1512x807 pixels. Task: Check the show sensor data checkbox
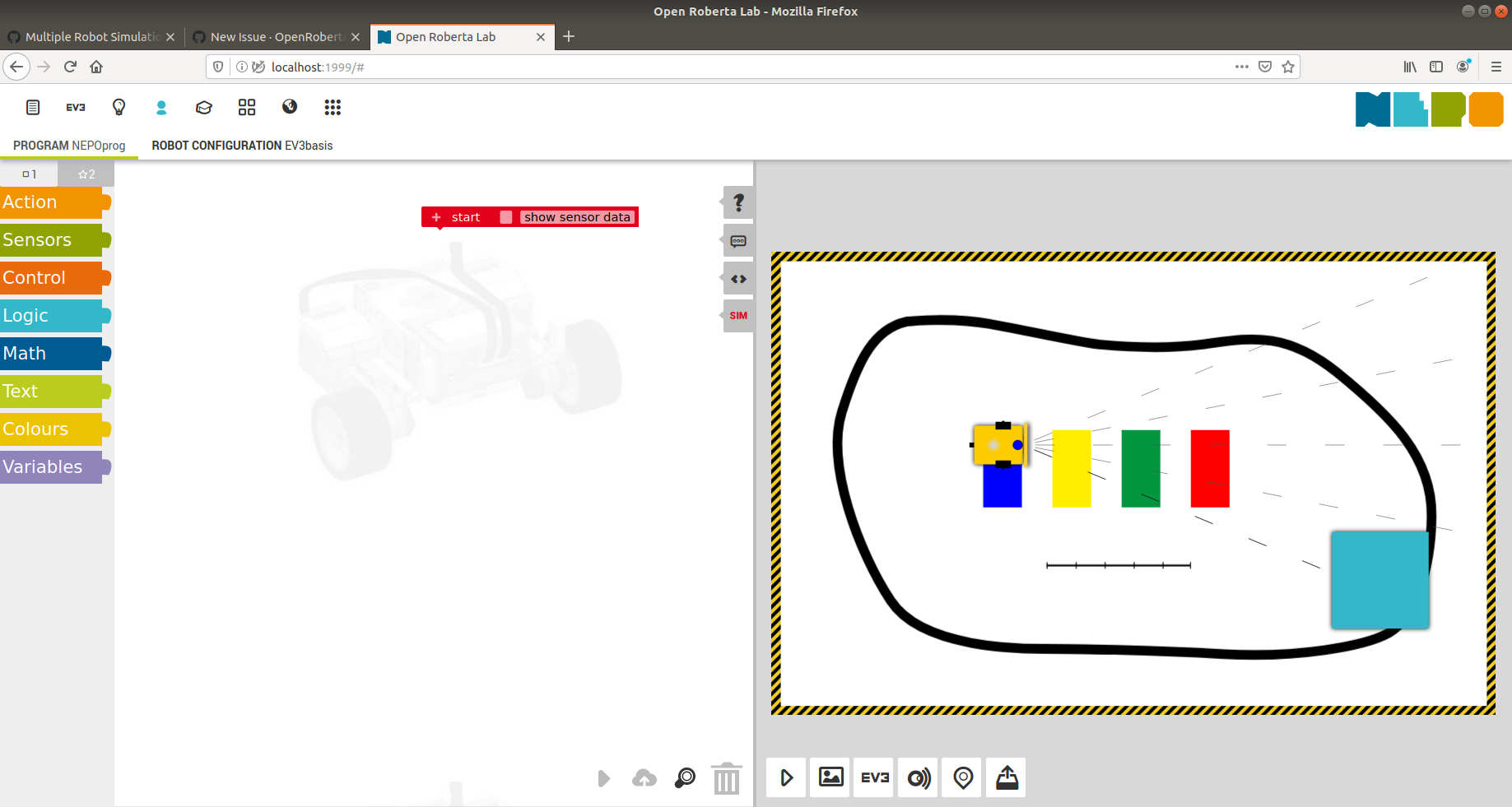pyautogui.click(x=505, y=216)
